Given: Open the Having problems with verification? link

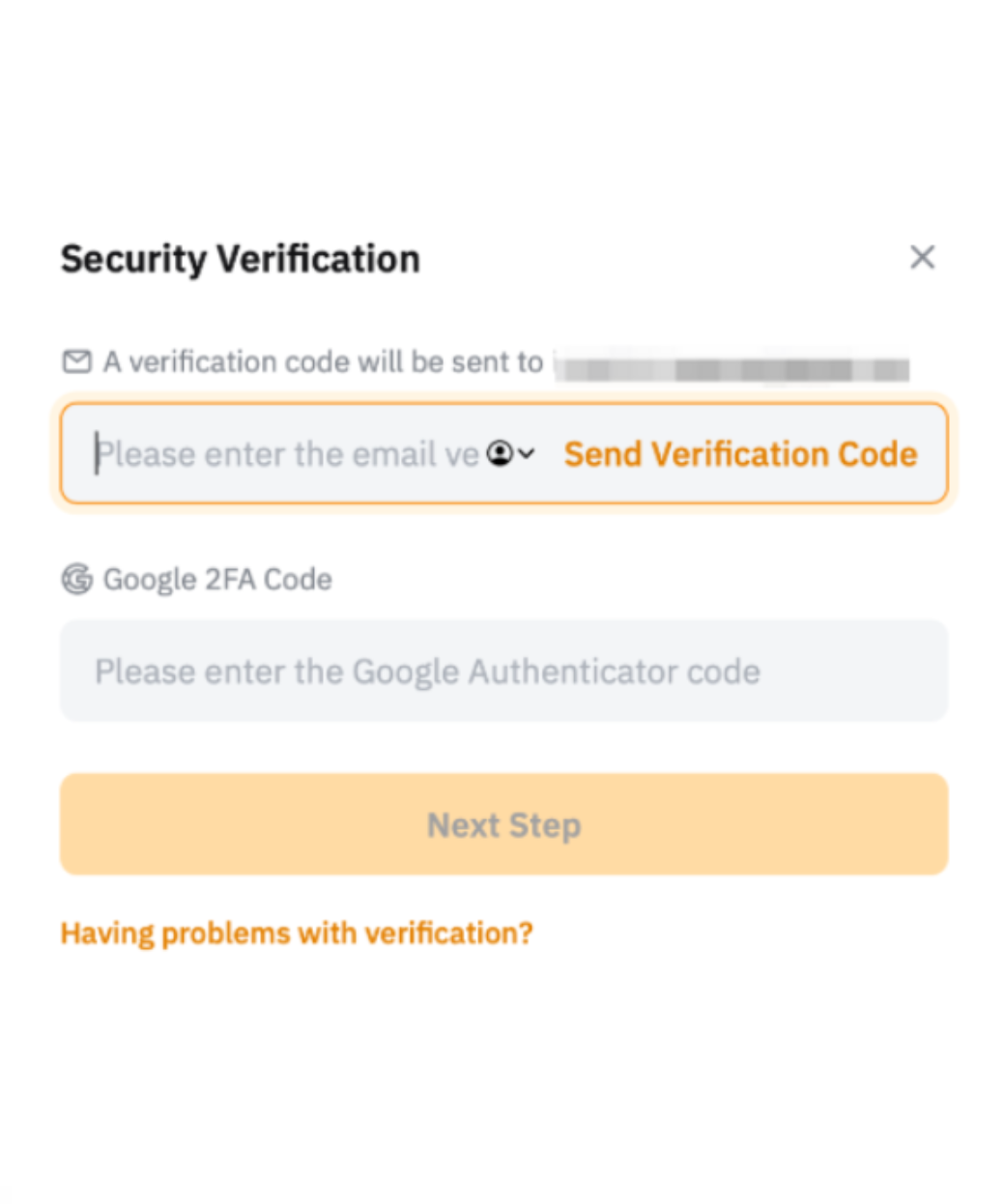Looking at the screenshot, I should 297,933.
